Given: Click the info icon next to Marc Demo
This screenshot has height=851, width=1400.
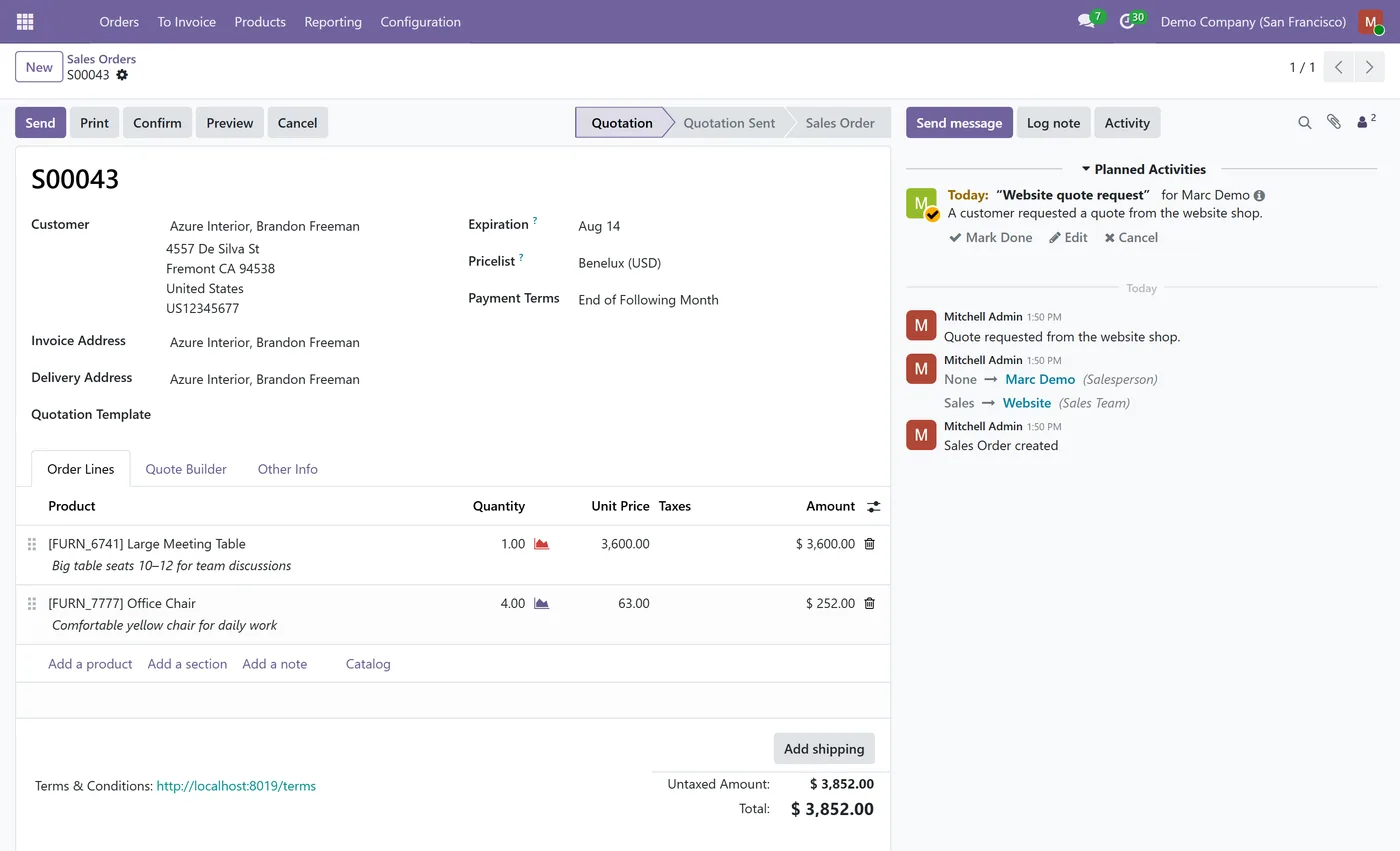Looking at the screenshot, I should [x=1259, y=196].
